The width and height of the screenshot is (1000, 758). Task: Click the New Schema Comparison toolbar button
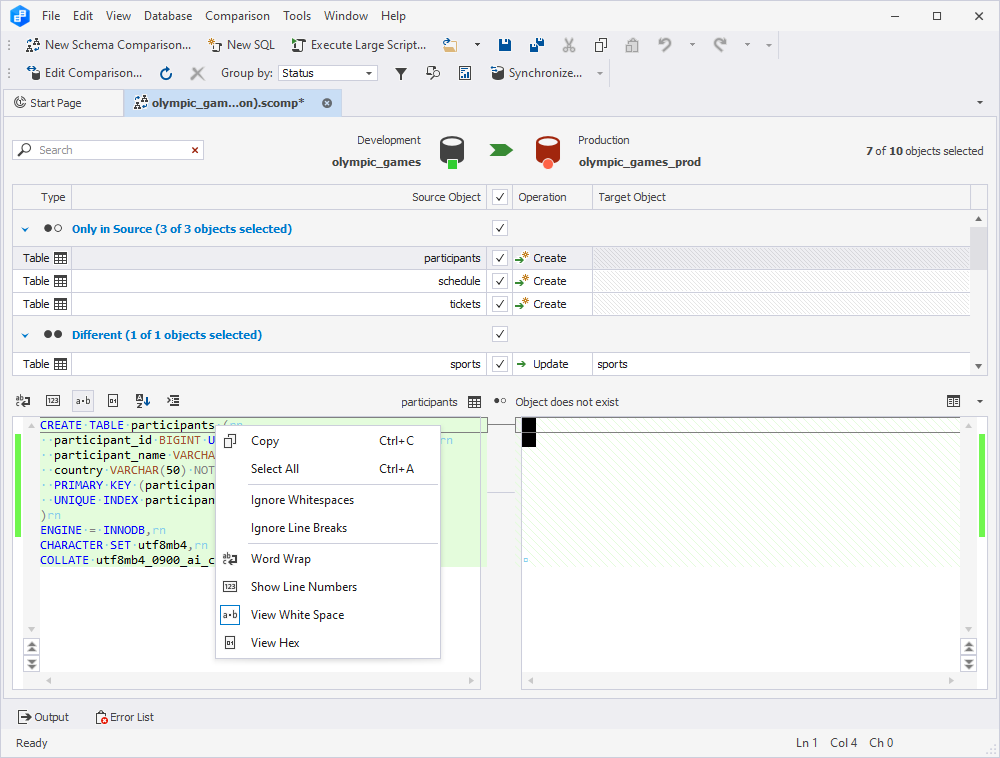click(108, 45)
